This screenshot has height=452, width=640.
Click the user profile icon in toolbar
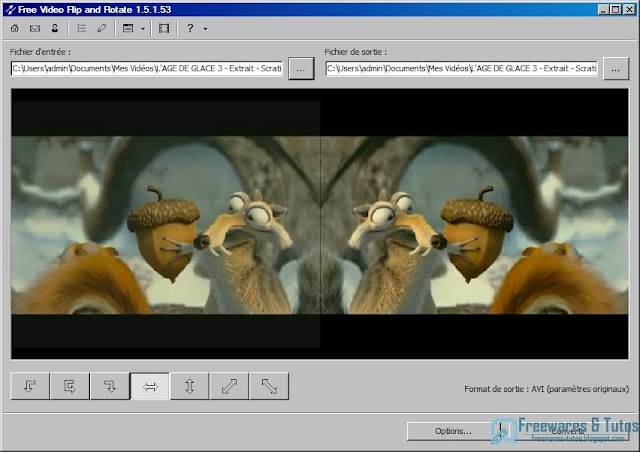click(x=55, y=28)
